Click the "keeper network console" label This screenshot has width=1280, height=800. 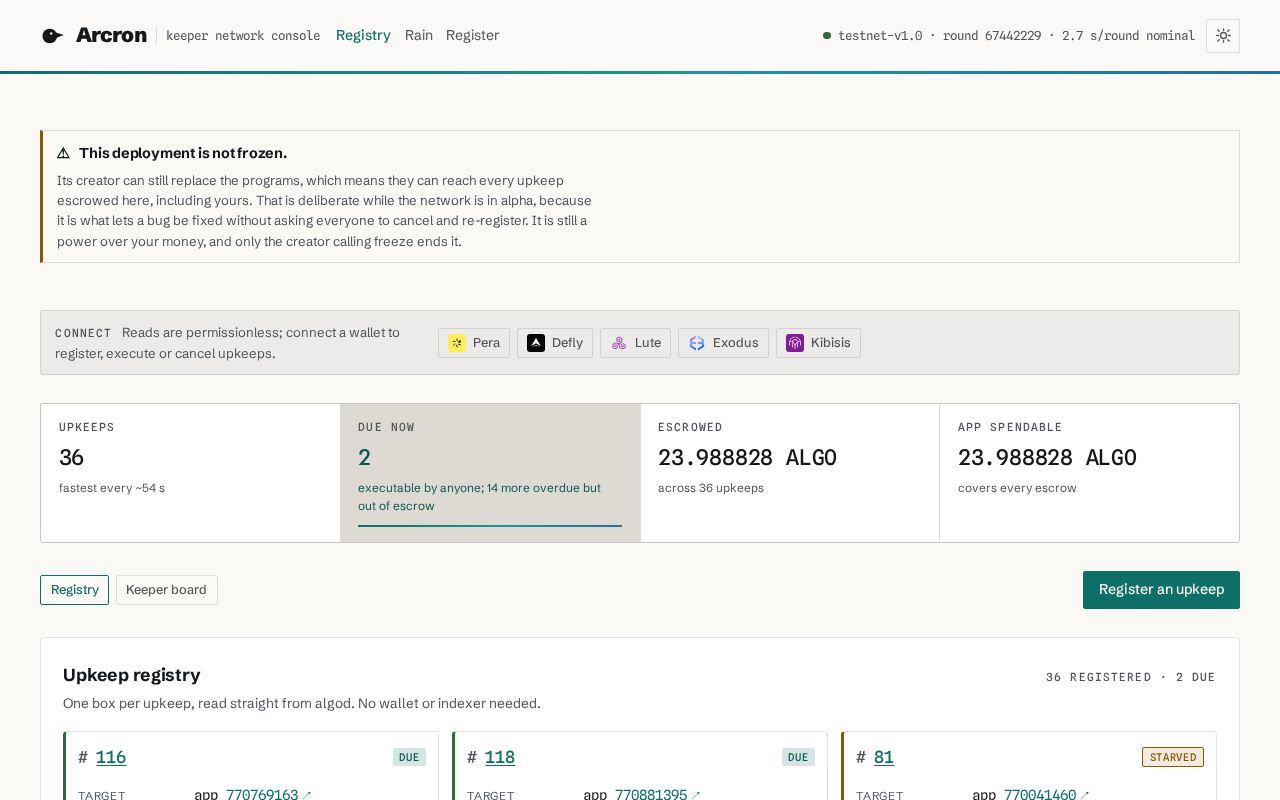pos(243,36)
